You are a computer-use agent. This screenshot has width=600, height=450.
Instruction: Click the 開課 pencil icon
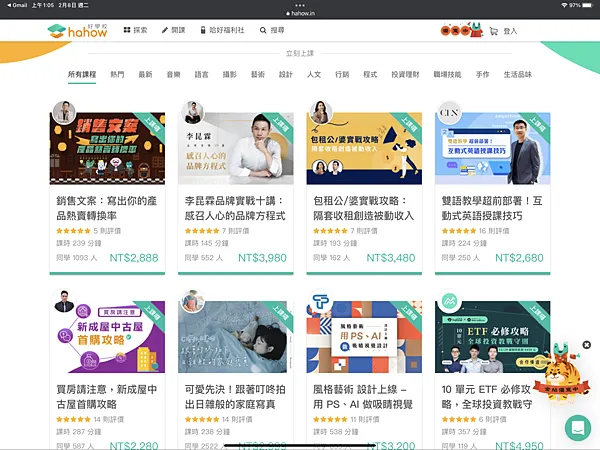(165, 30)
